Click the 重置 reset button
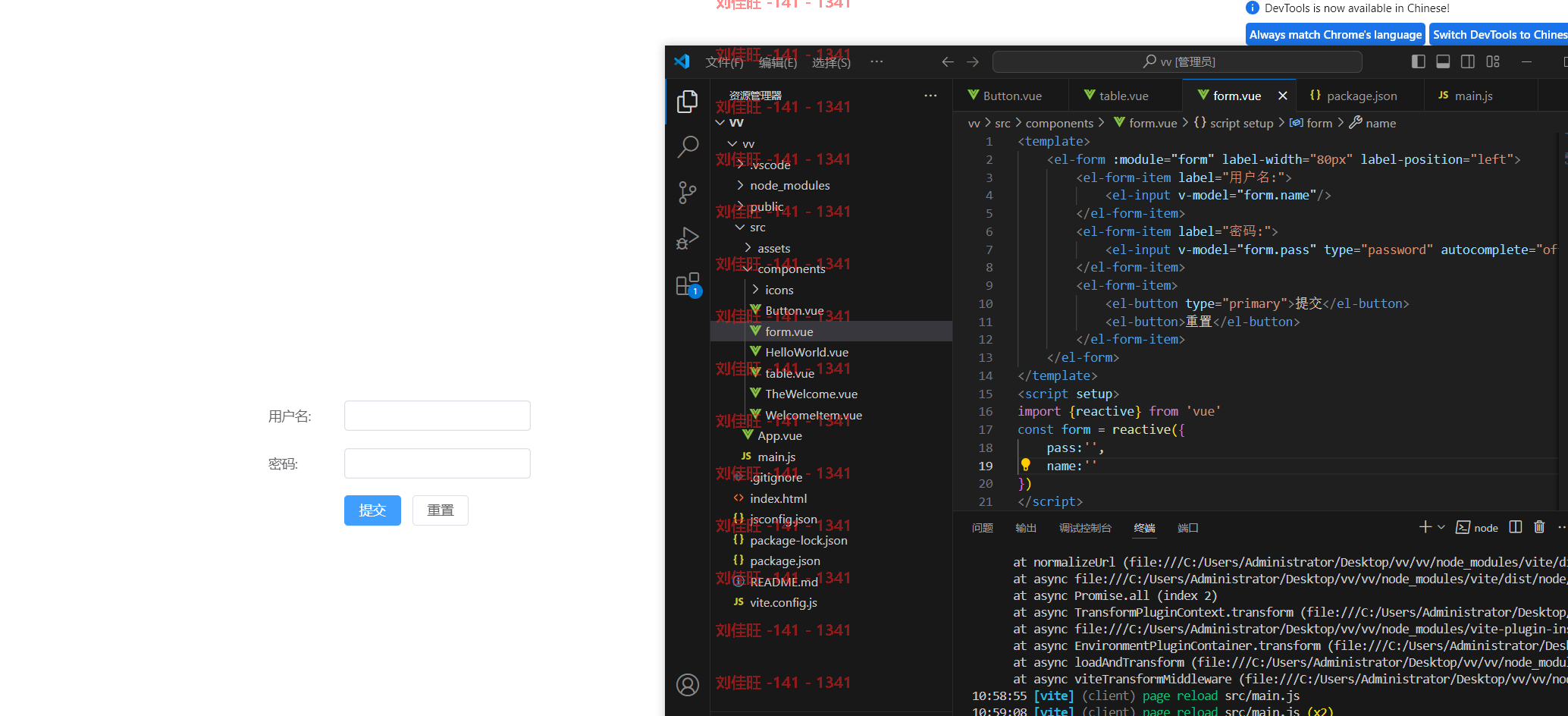 441,510
